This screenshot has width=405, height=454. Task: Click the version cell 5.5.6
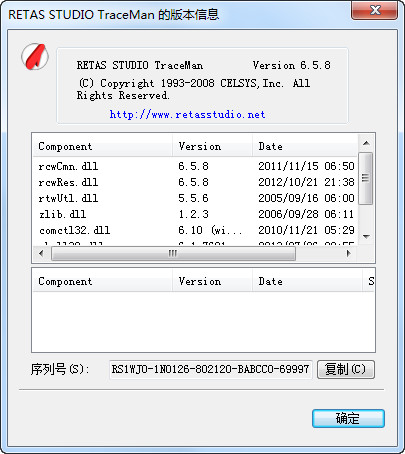(193, 198)
